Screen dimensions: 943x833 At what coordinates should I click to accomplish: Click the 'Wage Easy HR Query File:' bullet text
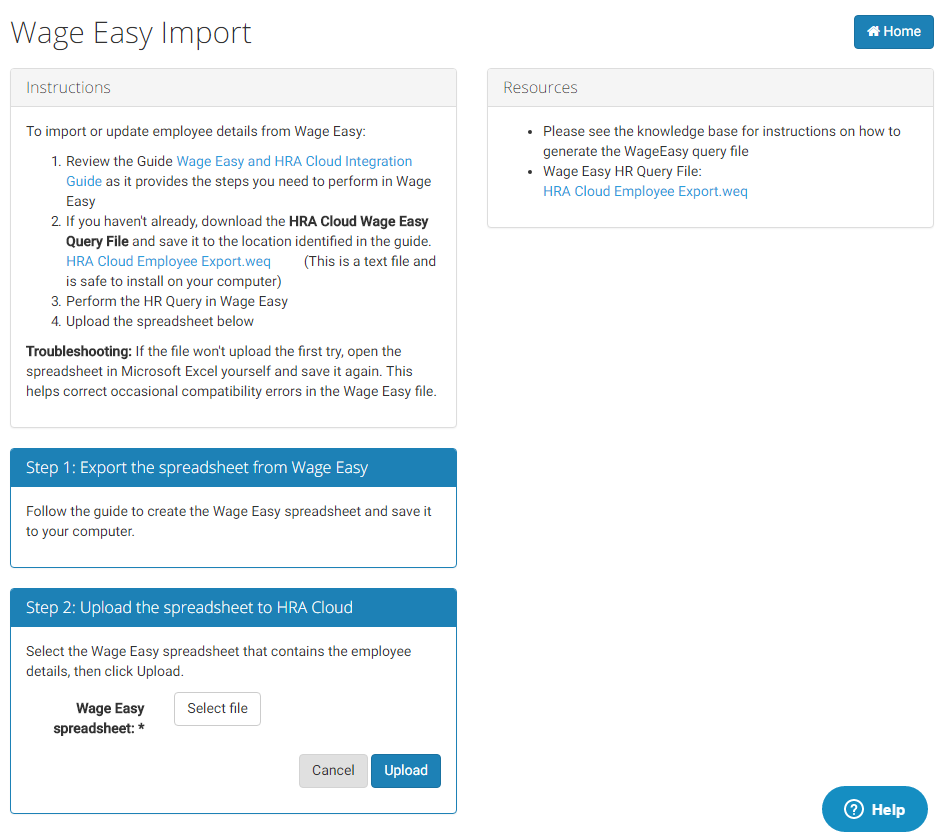click(622, 171)
